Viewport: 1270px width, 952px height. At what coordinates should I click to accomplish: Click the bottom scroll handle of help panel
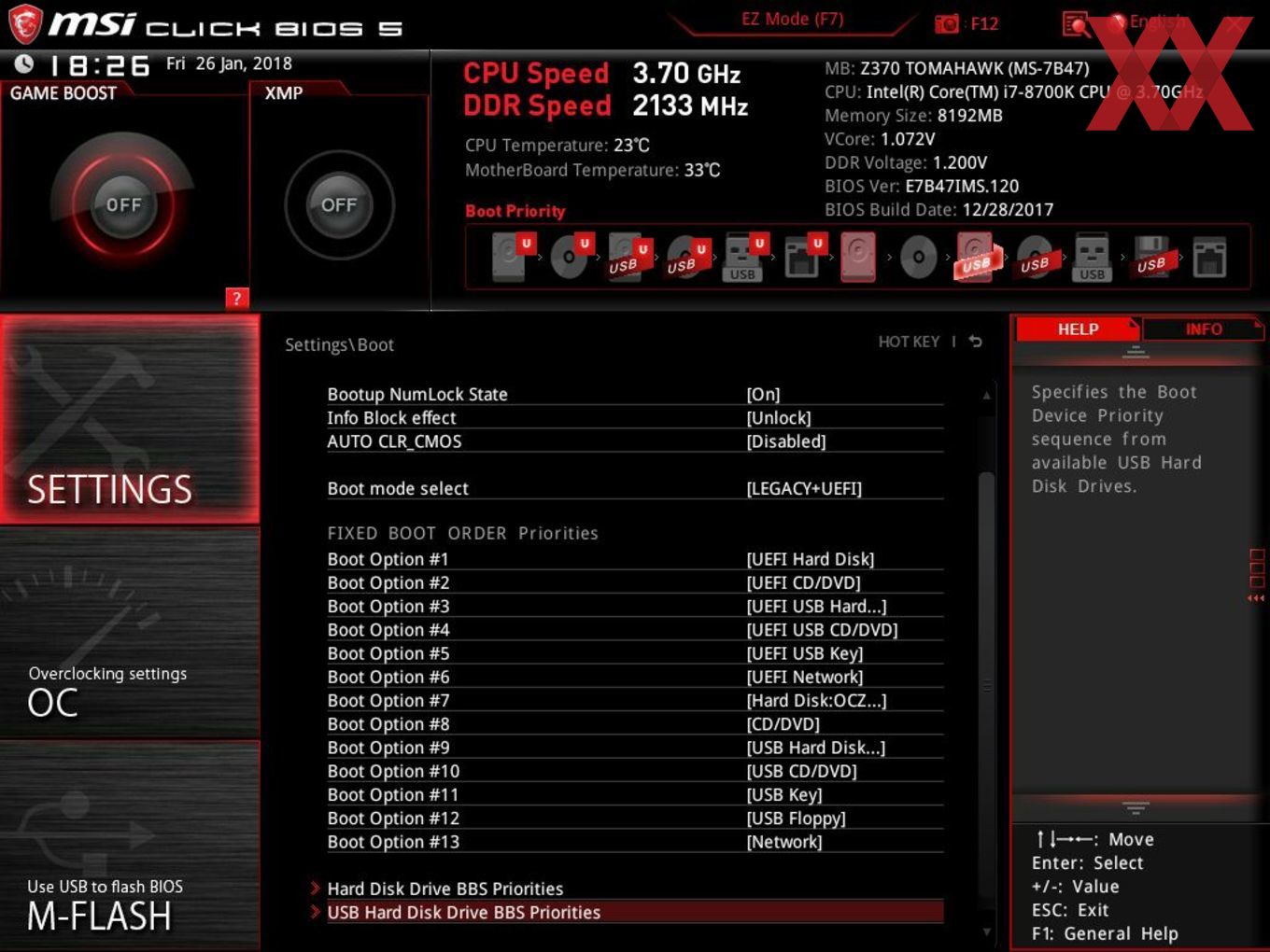[1136, 807]
